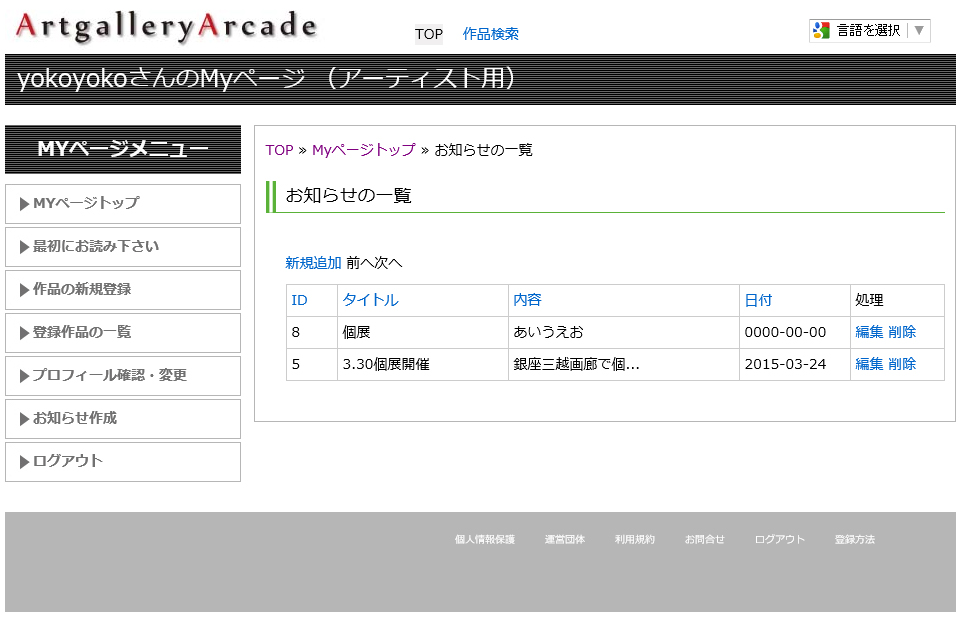
Task: Select お知らせ作成 in the sidebar
Action: pyautogui.click(x=123, y=418)
